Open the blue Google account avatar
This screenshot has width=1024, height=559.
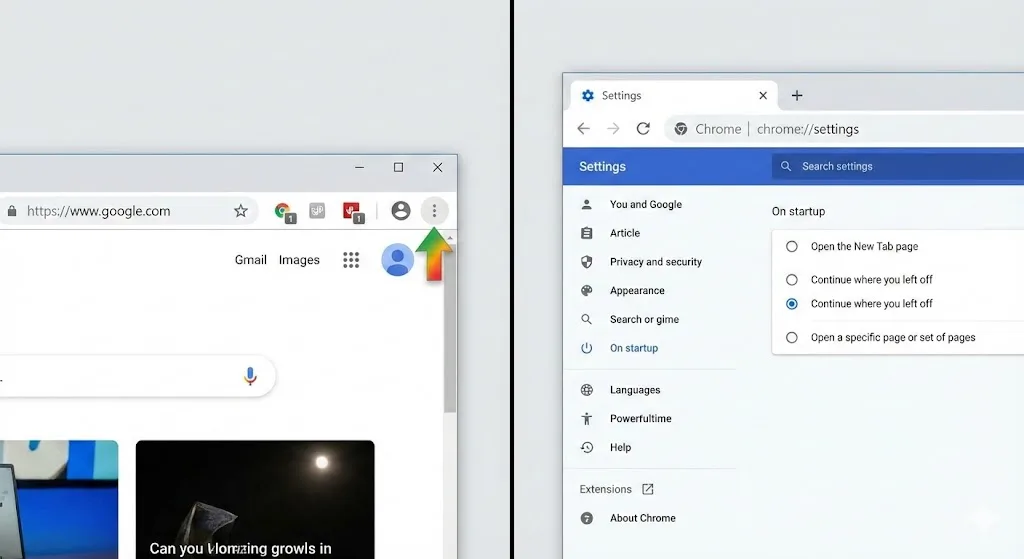pyautogui.click(x=397, y=260)
